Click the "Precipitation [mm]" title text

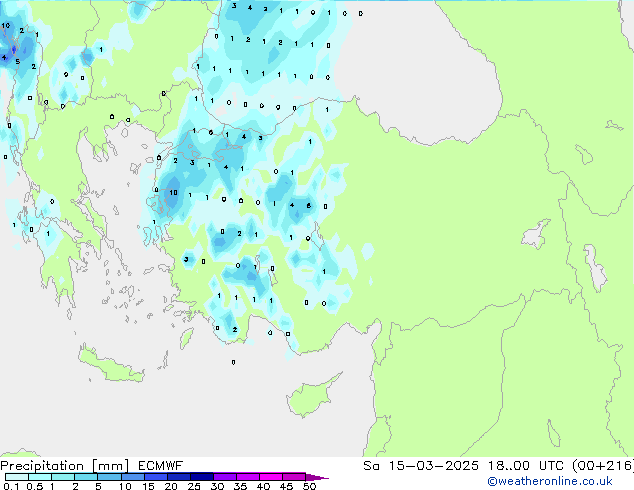(65, 466)
